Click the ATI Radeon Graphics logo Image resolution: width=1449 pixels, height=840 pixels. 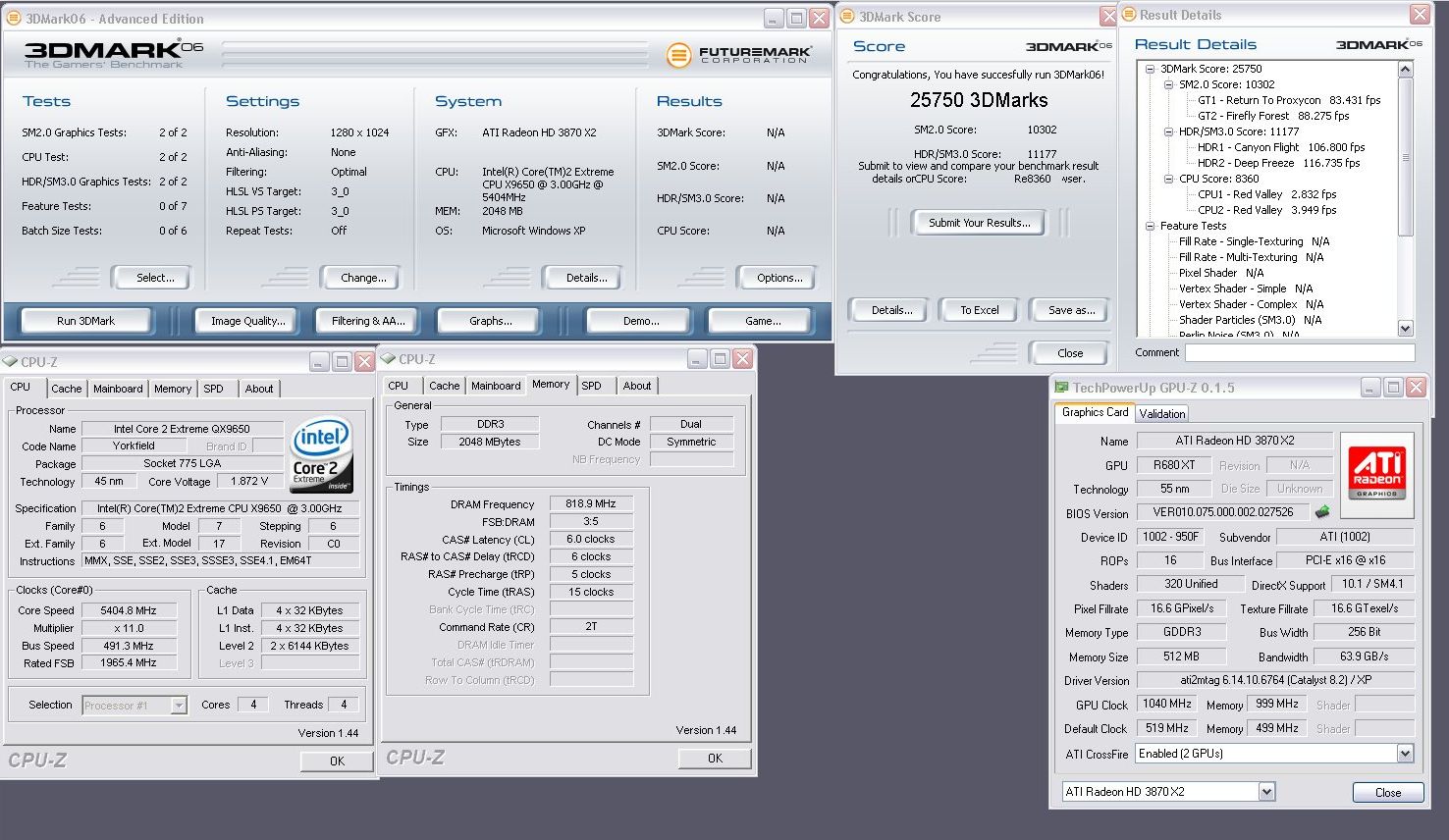[1376, 472]
